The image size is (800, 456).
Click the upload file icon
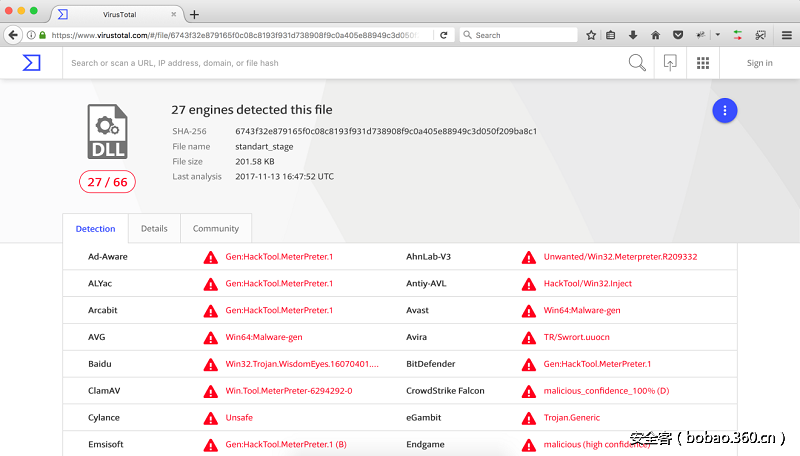point(670,63)
